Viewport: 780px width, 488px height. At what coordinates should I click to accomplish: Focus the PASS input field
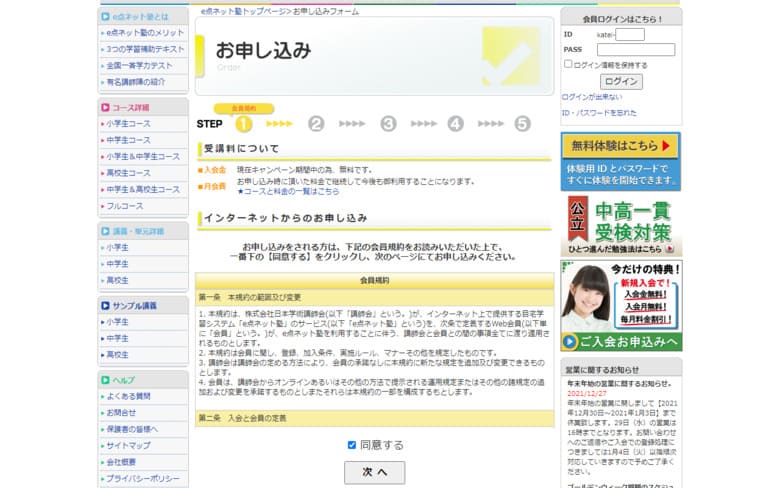coord(636,49)
